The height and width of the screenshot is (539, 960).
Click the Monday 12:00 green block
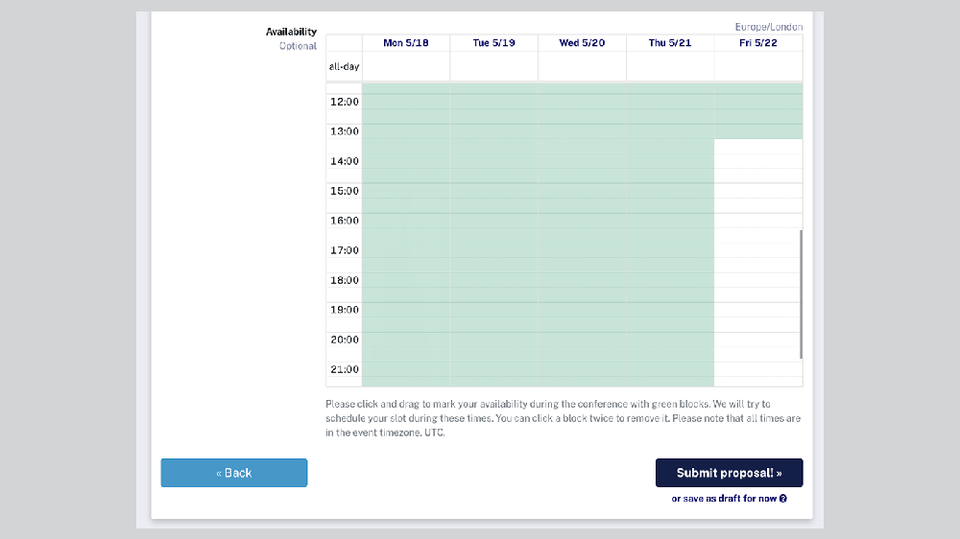pos(405,102)
